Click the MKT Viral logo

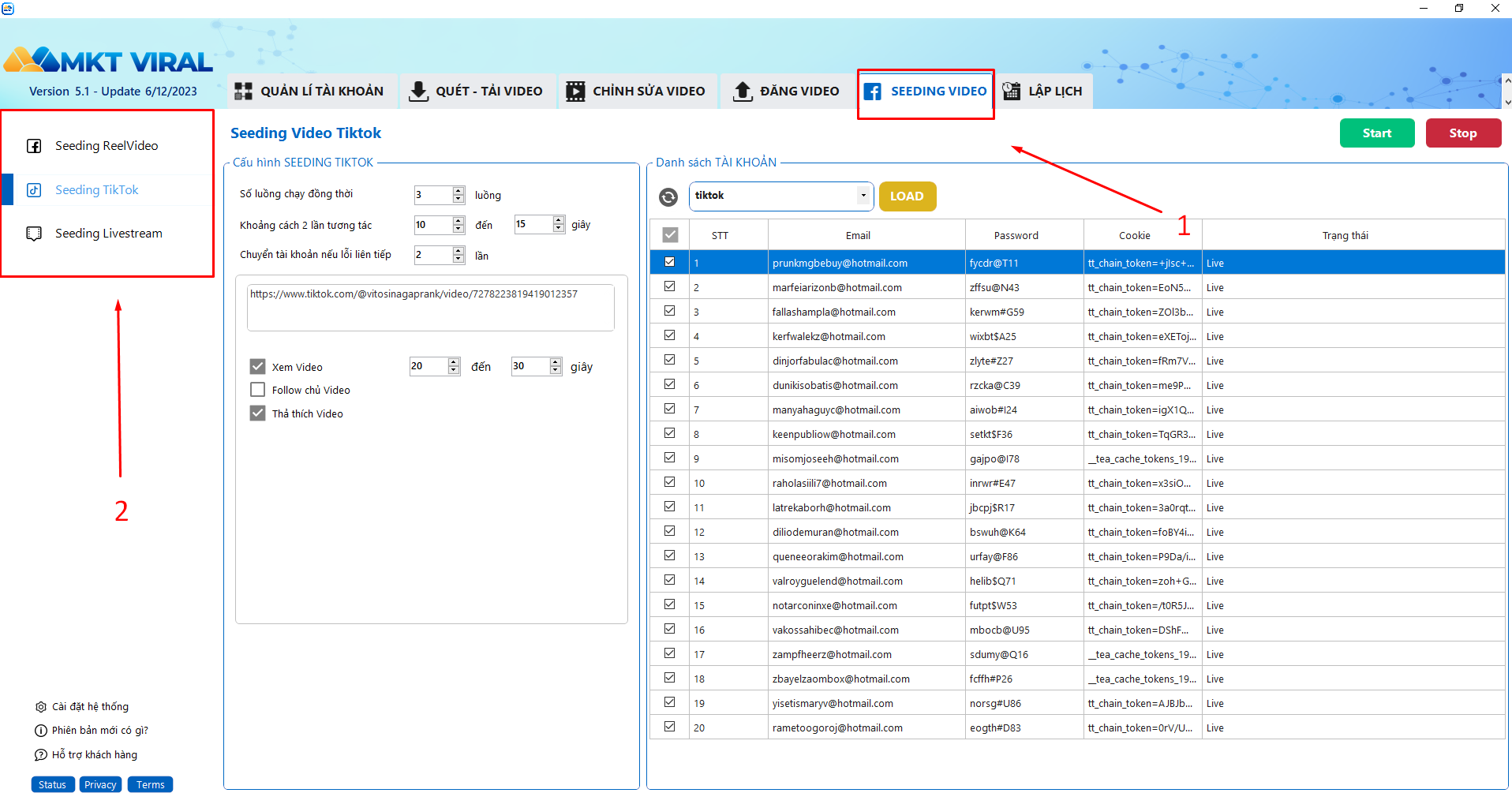pos(108,61)
